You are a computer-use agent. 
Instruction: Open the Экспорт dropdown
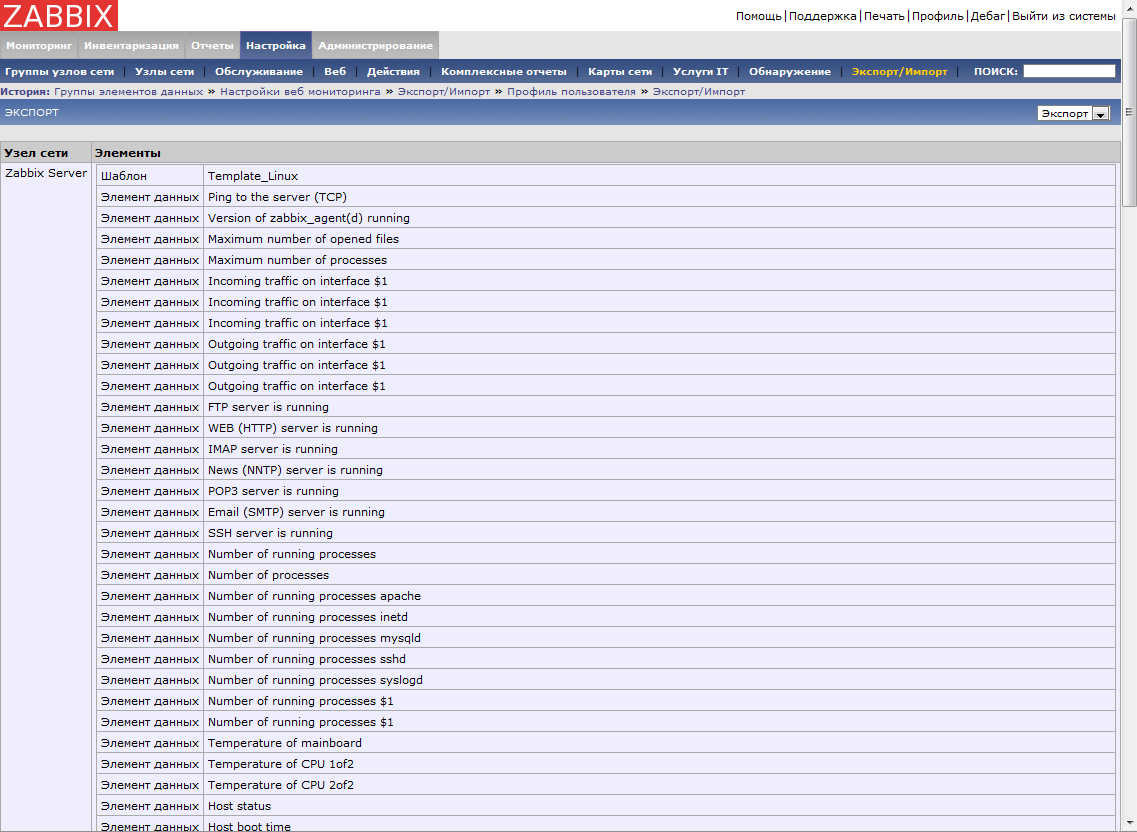tap(1073, 113)
